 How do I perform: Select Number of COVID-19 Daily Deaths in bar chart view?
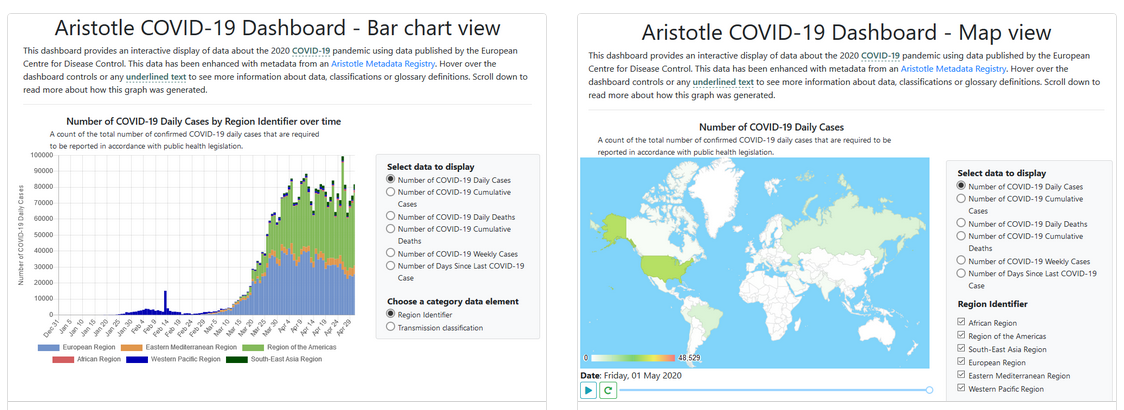391,216
